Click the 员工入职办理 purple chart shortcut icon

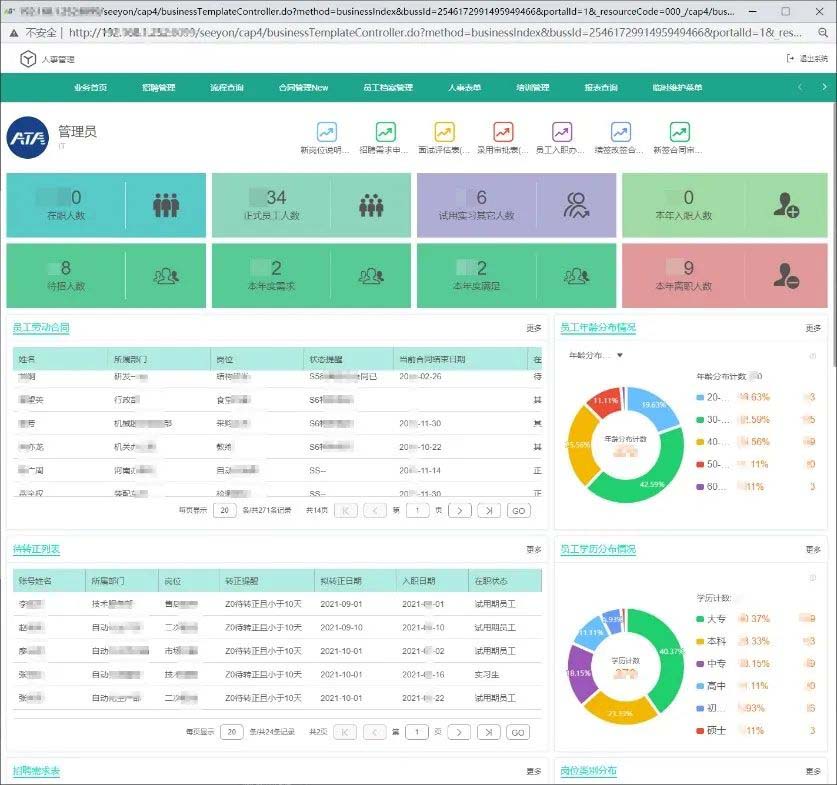[x=562, y=132]
